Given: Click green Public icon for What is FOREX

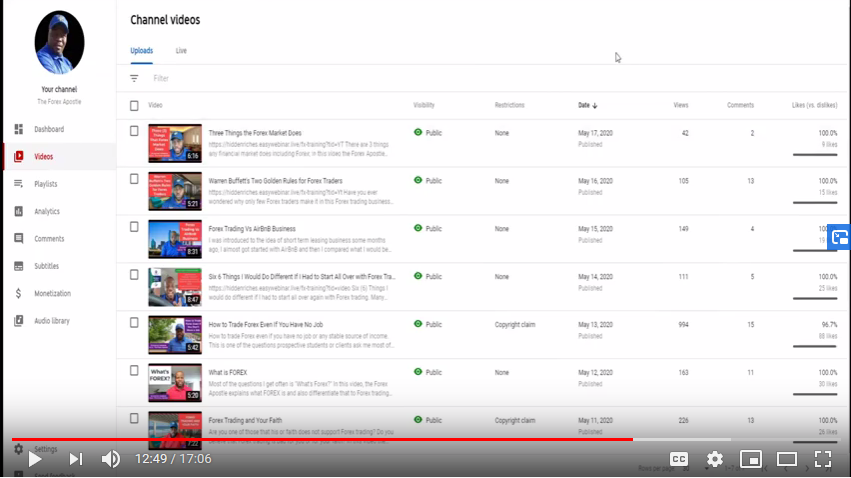Looking at the screenshot, I should pos(418,372).
